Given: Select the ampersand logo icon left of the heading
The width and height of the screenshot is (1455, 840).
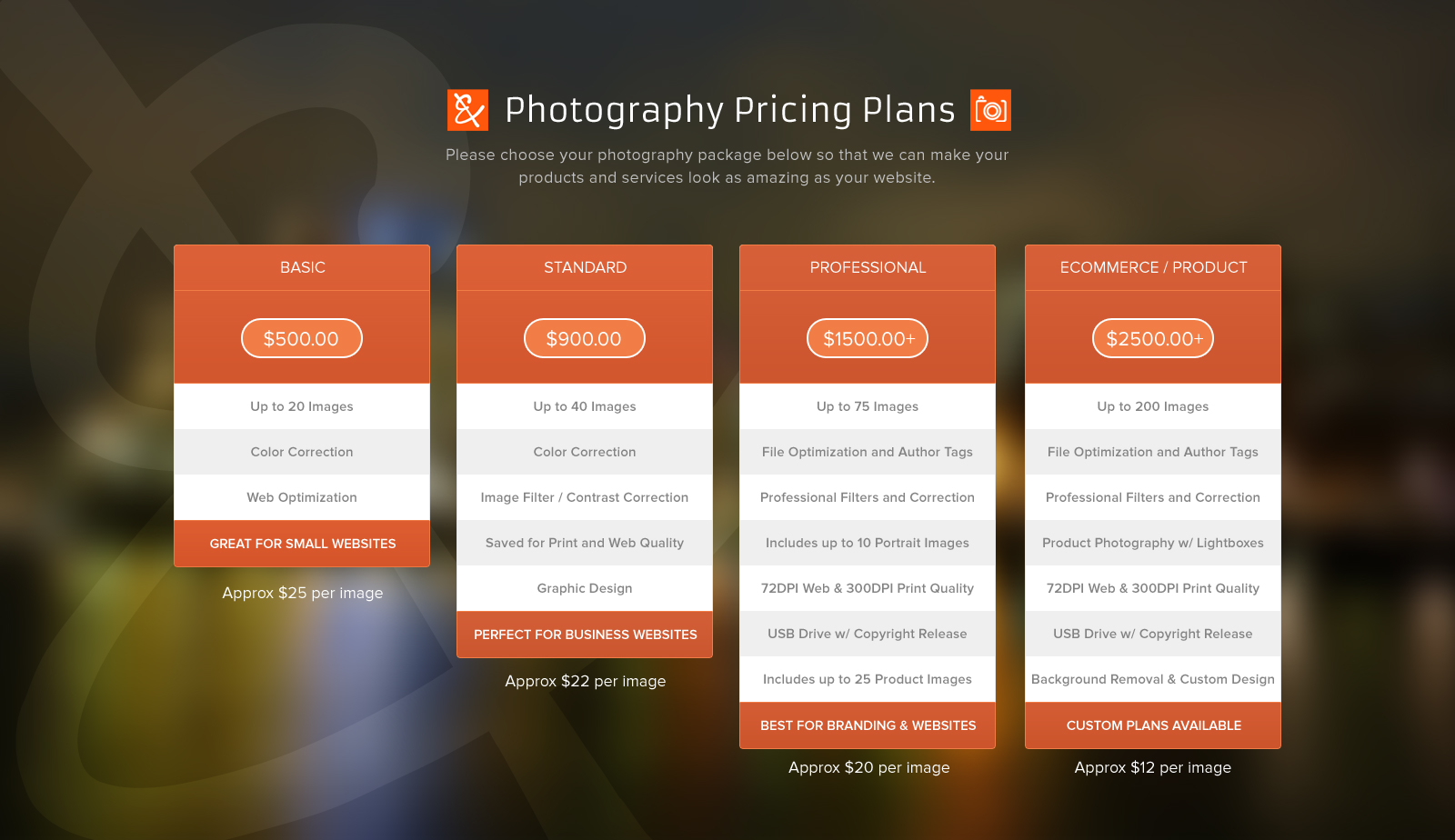Looking at the screenshot, I should [467, 109].
